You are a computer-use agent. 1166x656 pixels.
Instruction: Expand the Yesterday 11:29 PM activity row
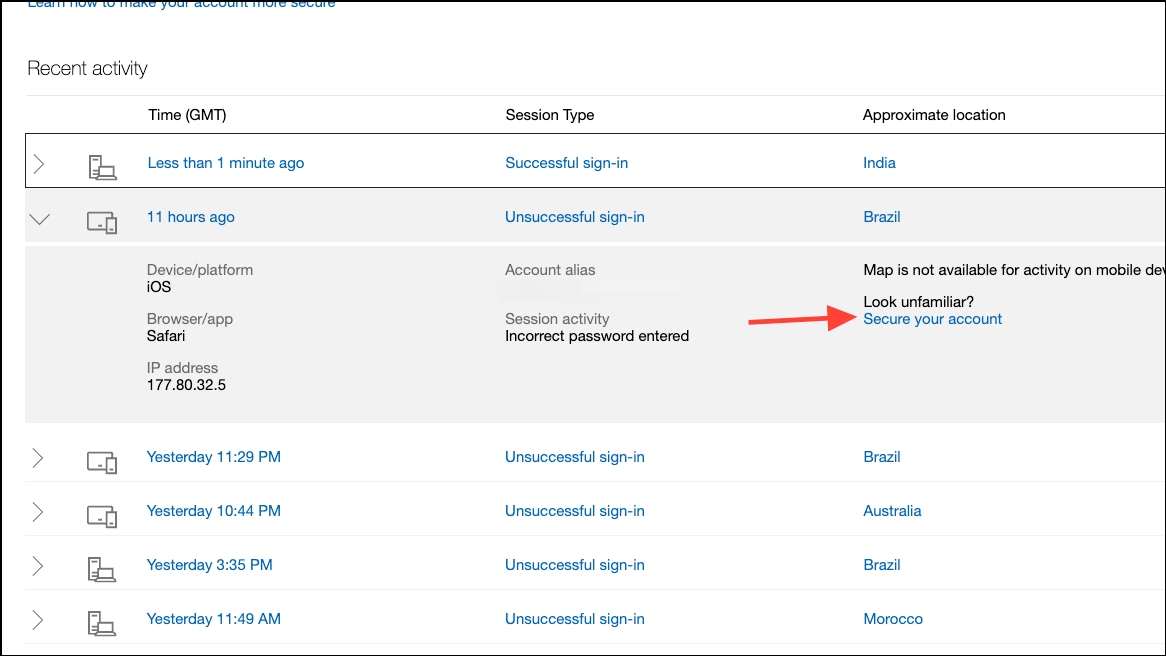38,457
